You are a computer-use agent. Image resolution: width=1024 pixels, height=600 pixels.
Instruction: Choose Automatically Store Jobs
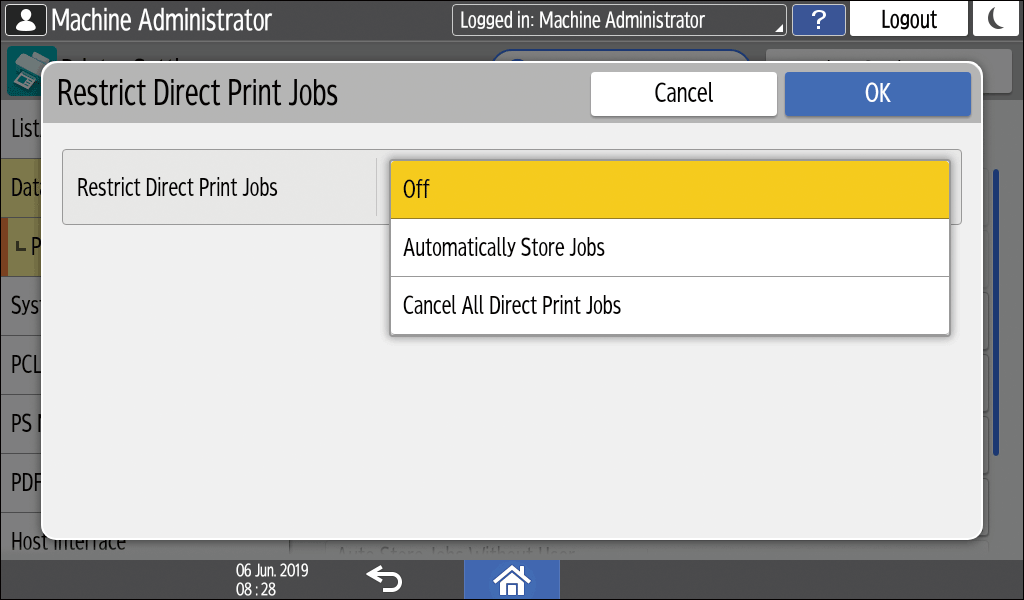pyautogui.click(x=669, y=248)
